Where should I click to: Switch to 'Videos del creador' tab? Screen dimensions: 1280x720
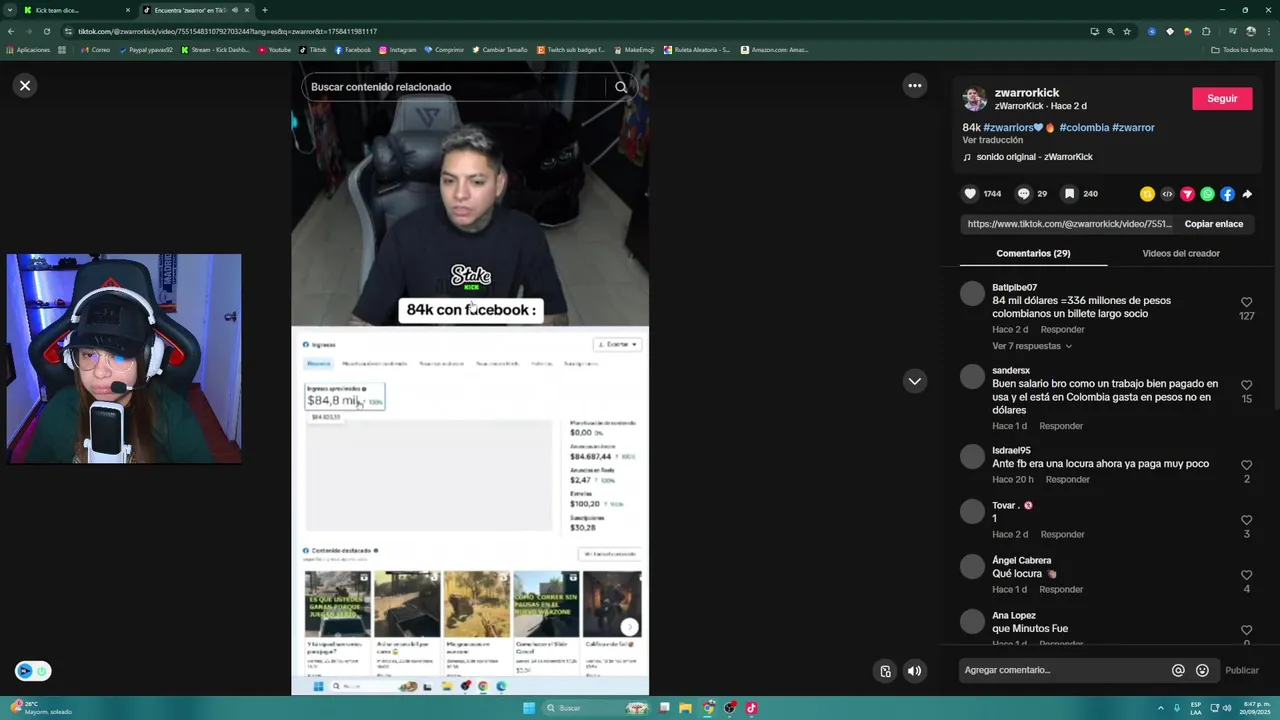pos(1181,254)
